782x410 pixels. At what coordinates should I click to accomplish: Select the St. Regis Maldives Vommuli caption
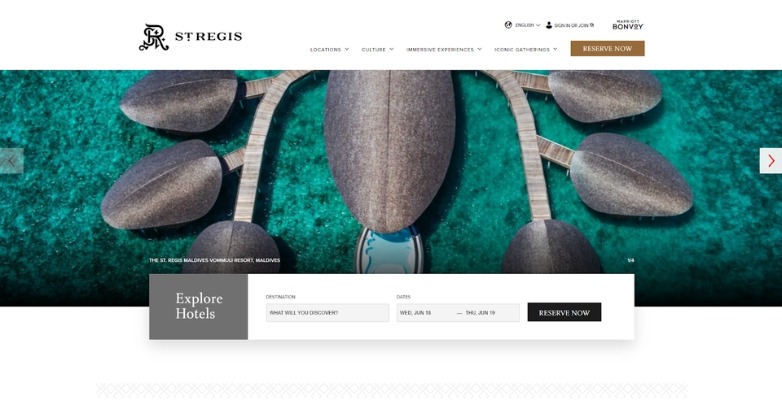[214, 260]
